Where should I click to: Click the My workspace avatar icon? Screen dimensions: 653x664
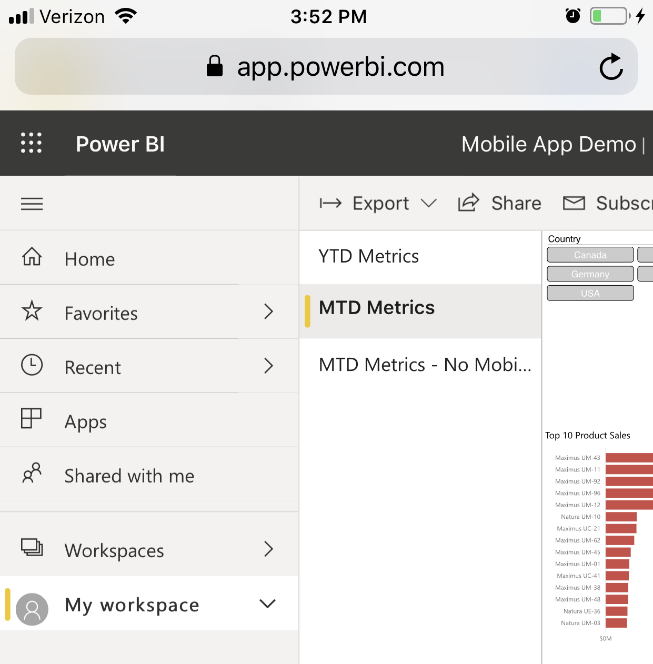tap(32, 609)
